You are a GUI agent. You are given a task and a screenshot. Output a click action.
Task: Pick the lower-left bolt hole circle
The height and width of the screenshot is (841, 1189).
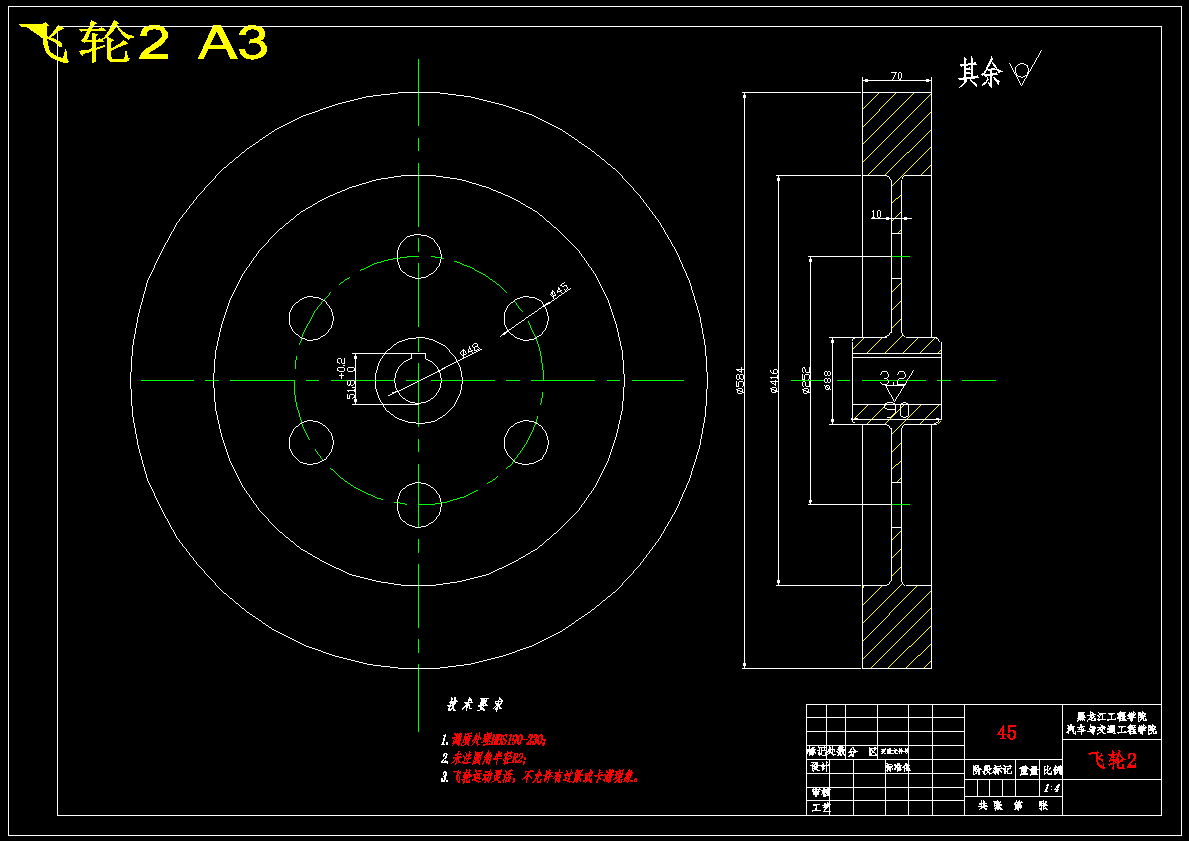pyautogui.click(x=311, y=442)
